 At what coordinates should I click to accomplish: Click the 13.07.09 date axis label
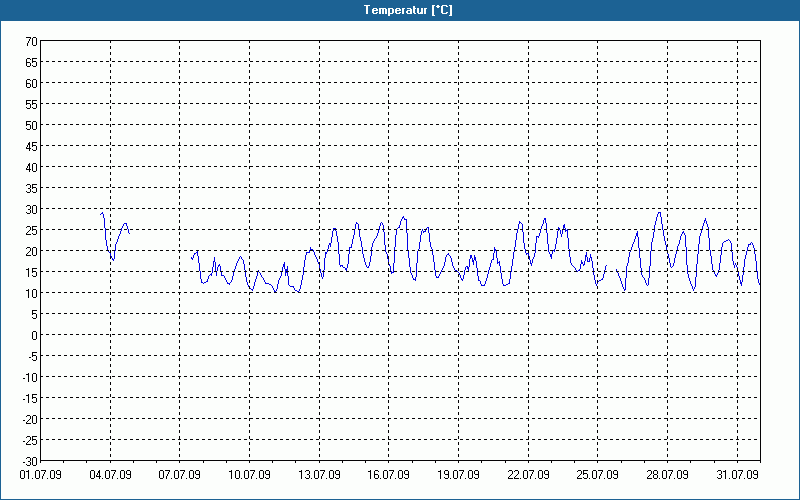click(319, 475)
